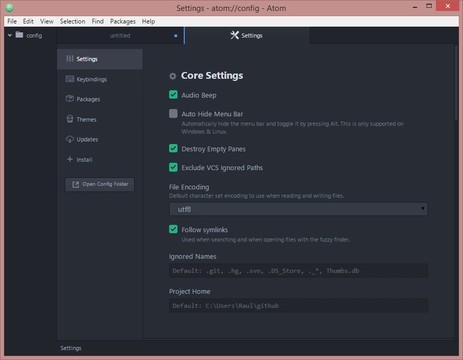Image resolution: width=463 pixels, height=360 pixels.
Task: Click the link icon in Open Config Folder
Action: pos(76,184)
